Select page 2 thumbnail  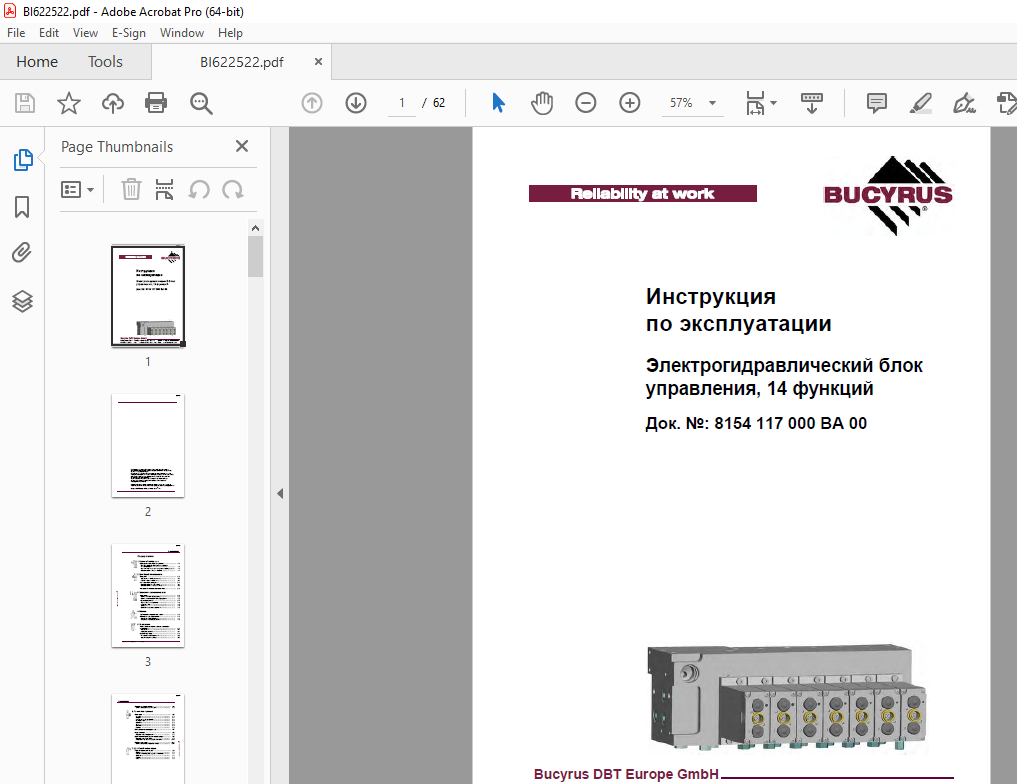point(148,445)
